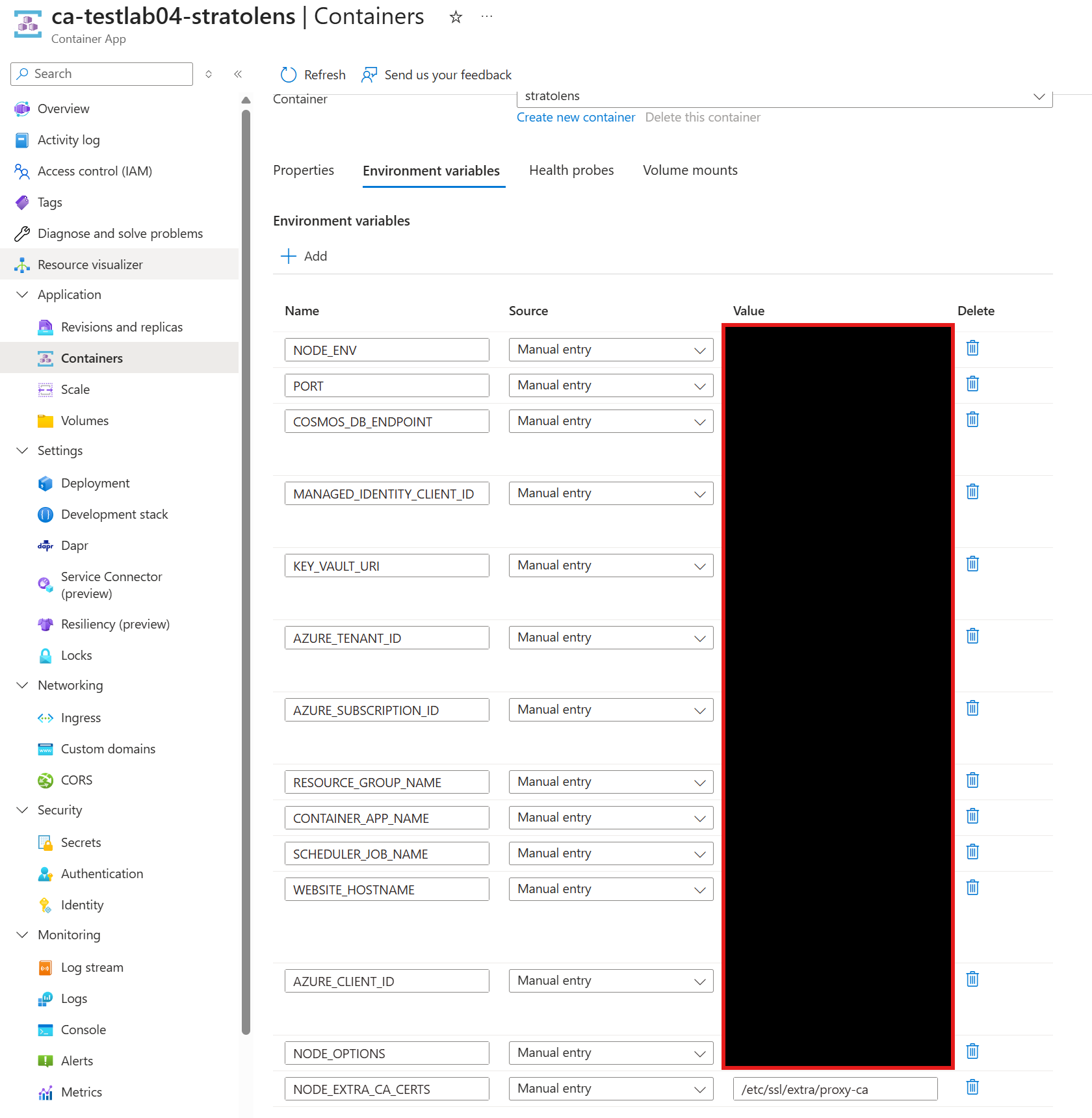Collapse the sidebar with the double-chevron icon
Viewport: 1092px width, 1118px height.
point(238,74)
